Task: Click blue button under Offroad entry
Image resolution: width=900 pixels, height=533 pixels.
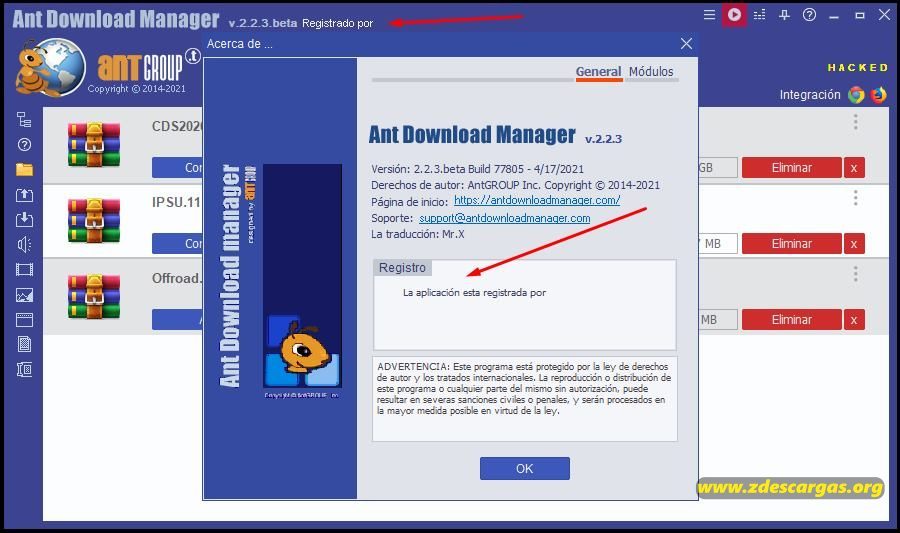Action: tap(177, 320)
